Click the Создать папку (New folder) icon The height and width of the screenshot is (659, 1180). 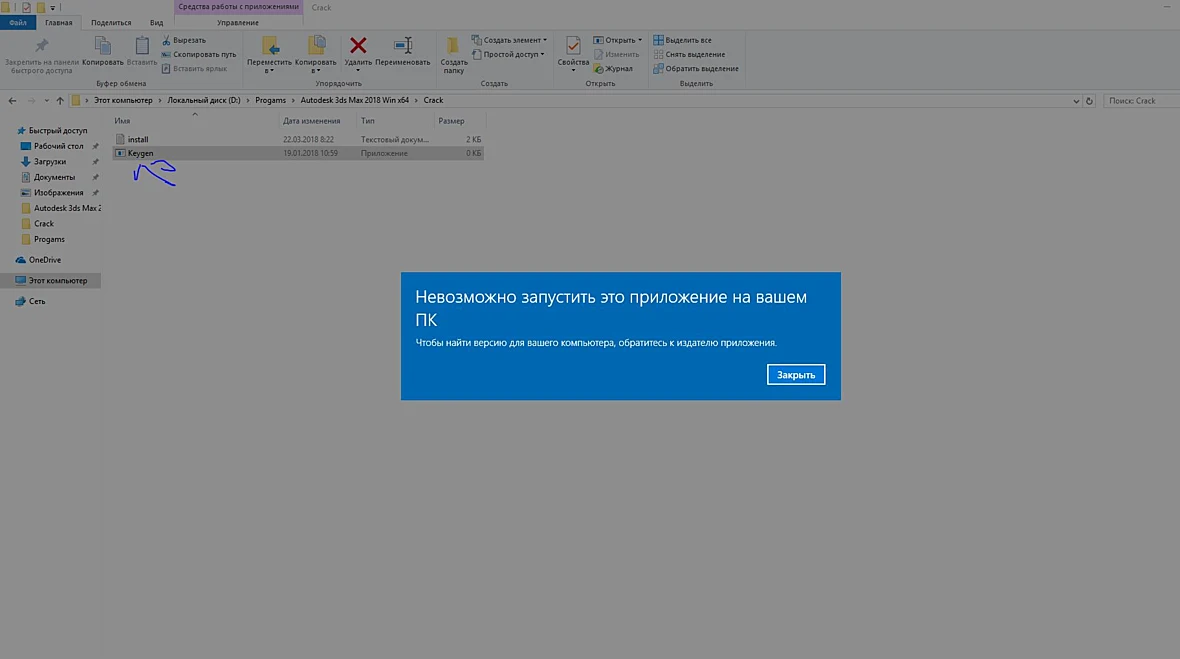click(x=453, y=46)
